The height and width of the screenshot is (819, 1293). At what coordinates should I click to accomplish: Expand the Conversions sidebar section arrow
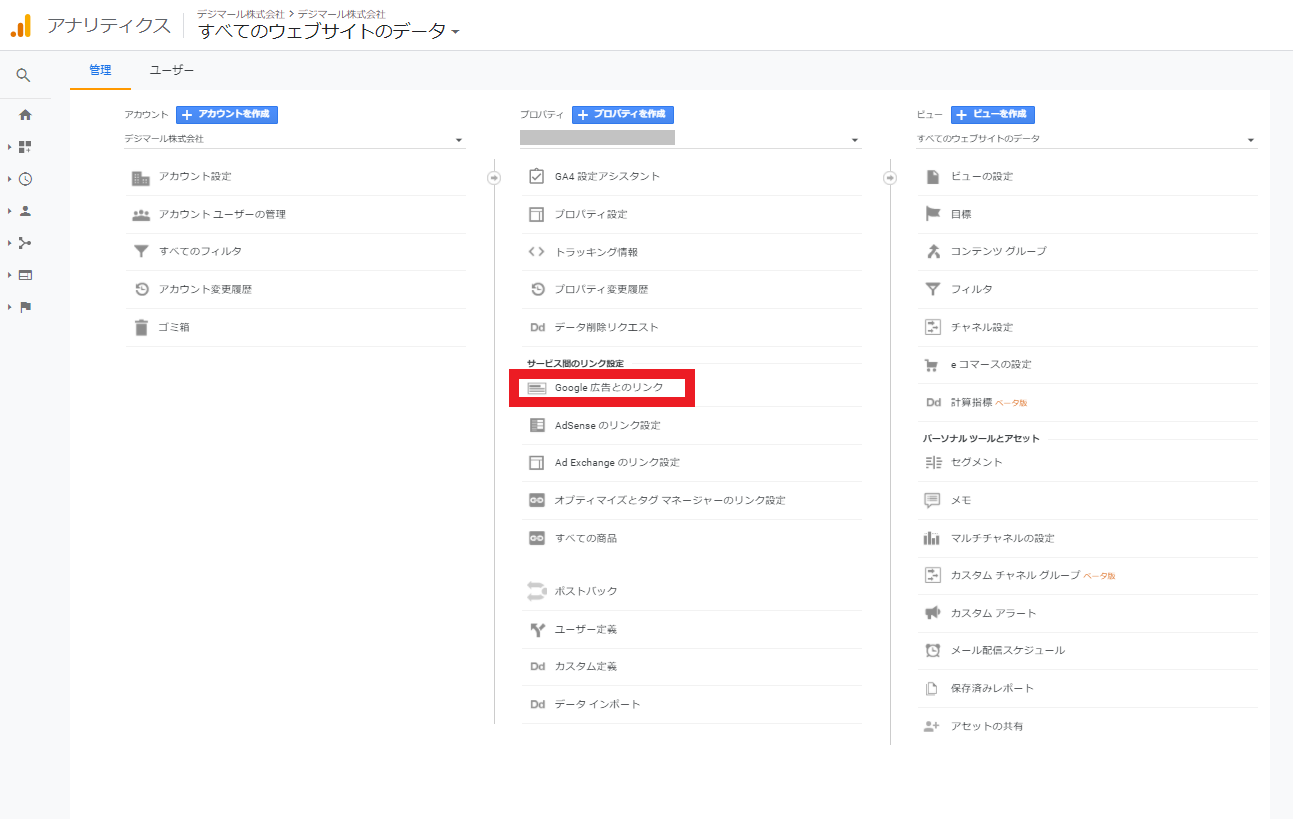pyautogui.click(x=9, y=307)
